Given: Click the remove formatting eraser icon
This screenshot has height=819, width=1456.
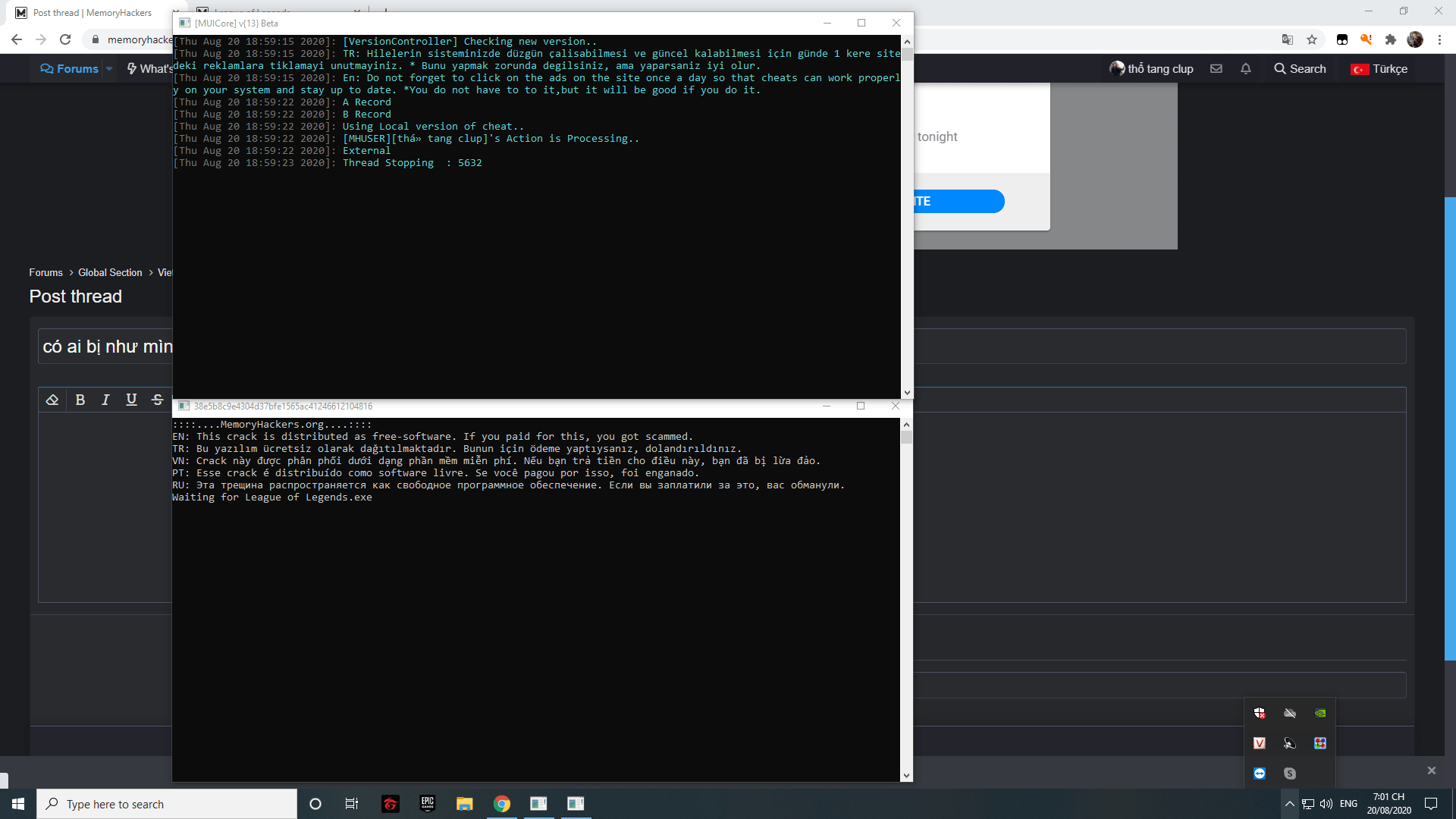Looking at the screenshot, I should click(52, 400).
